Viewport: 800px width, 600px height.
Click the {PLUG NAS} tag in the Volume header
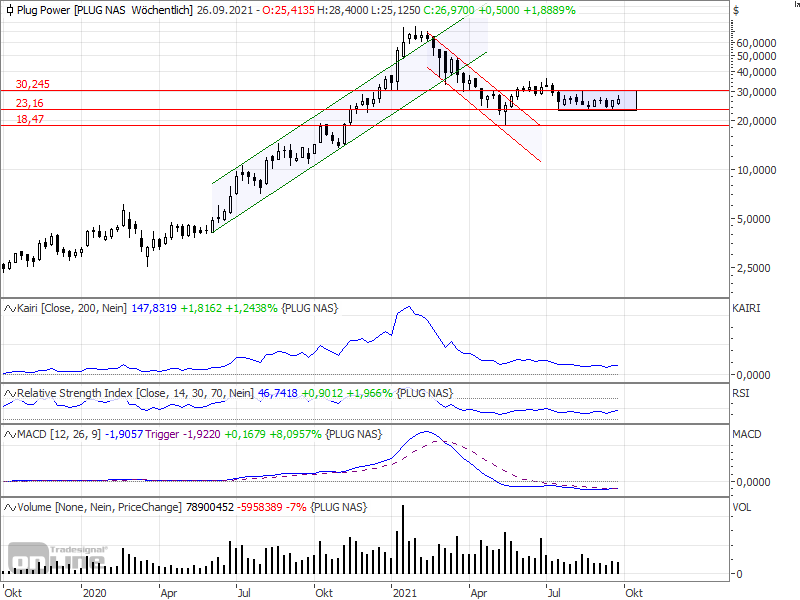pyautogui.click(x=339, y=507)
